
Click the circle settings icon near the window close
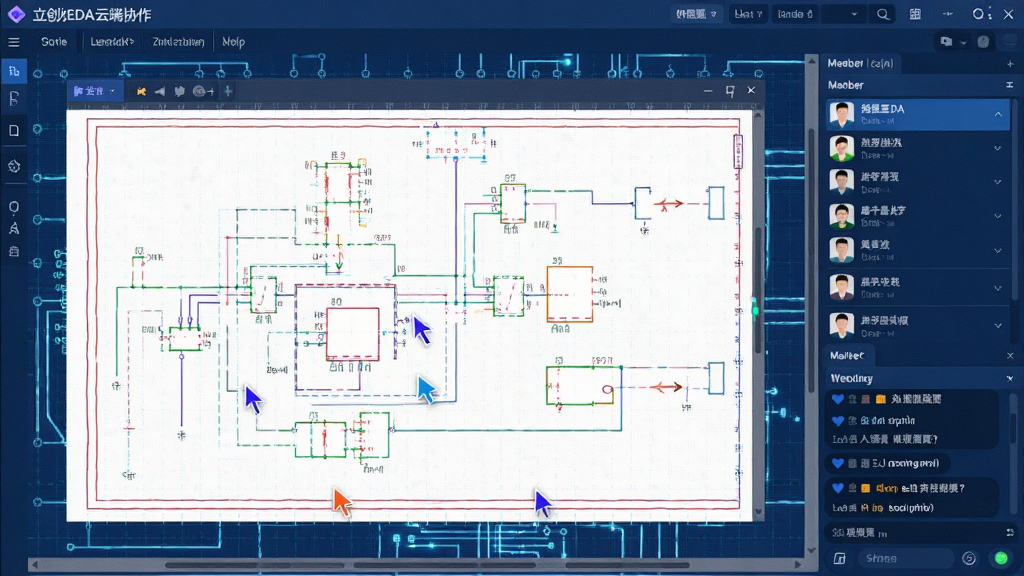point(978,14)
